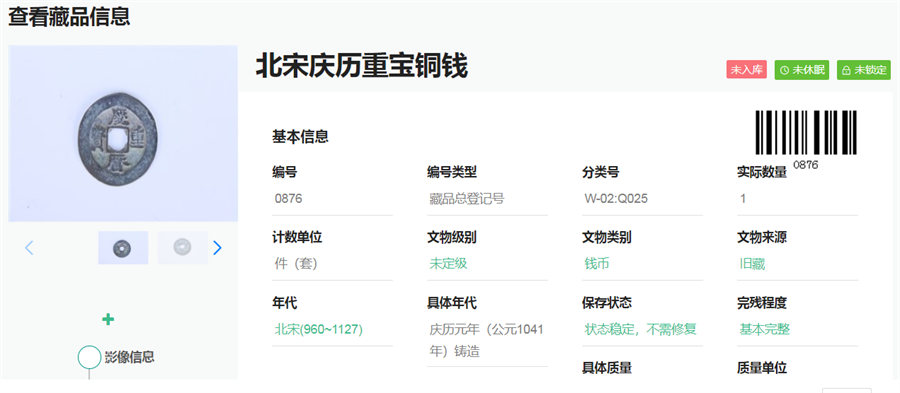Click the 质量单位 label
This screenshot has height=393, width=900.
coord(762,368)
